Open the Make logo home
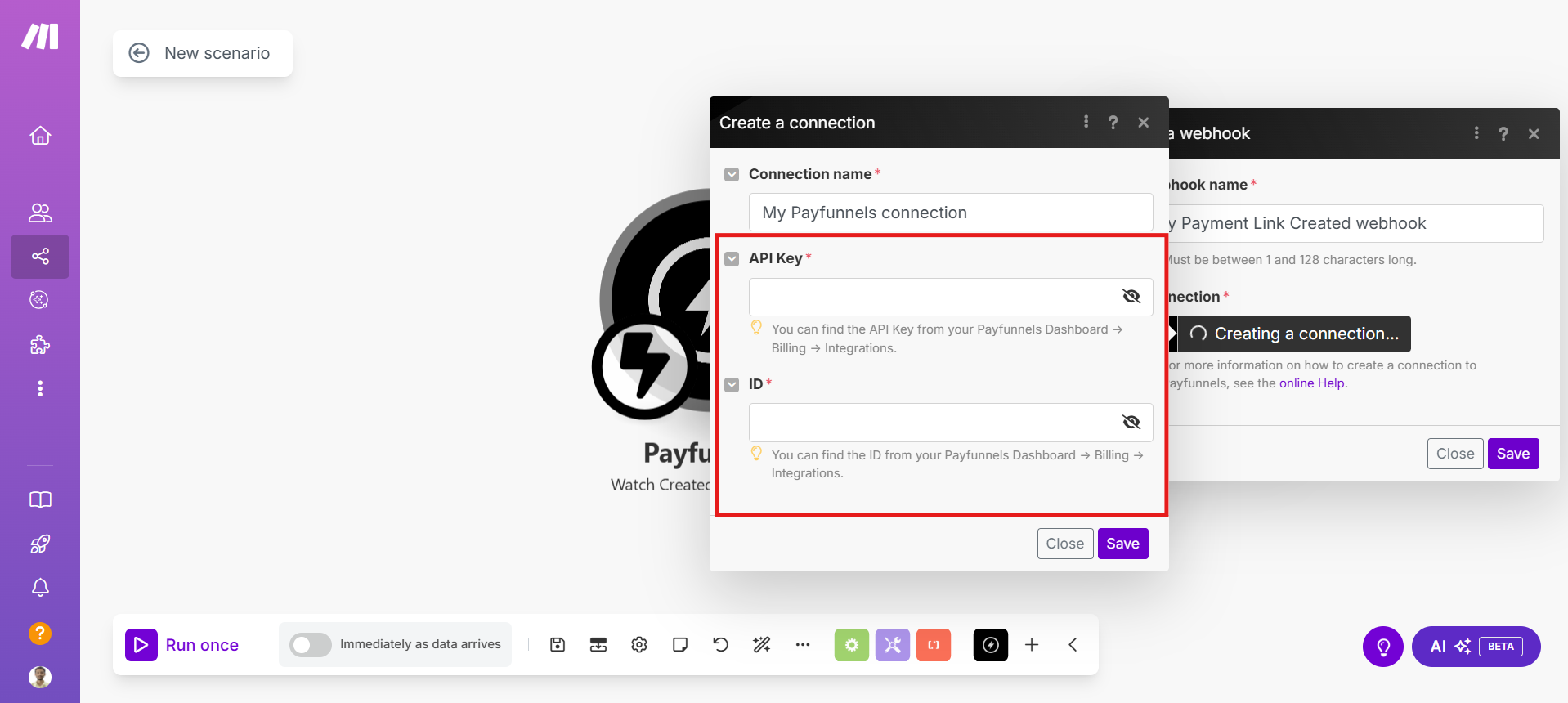The height and width of the screenshot is (703, 1568). [x=40, y=36]
